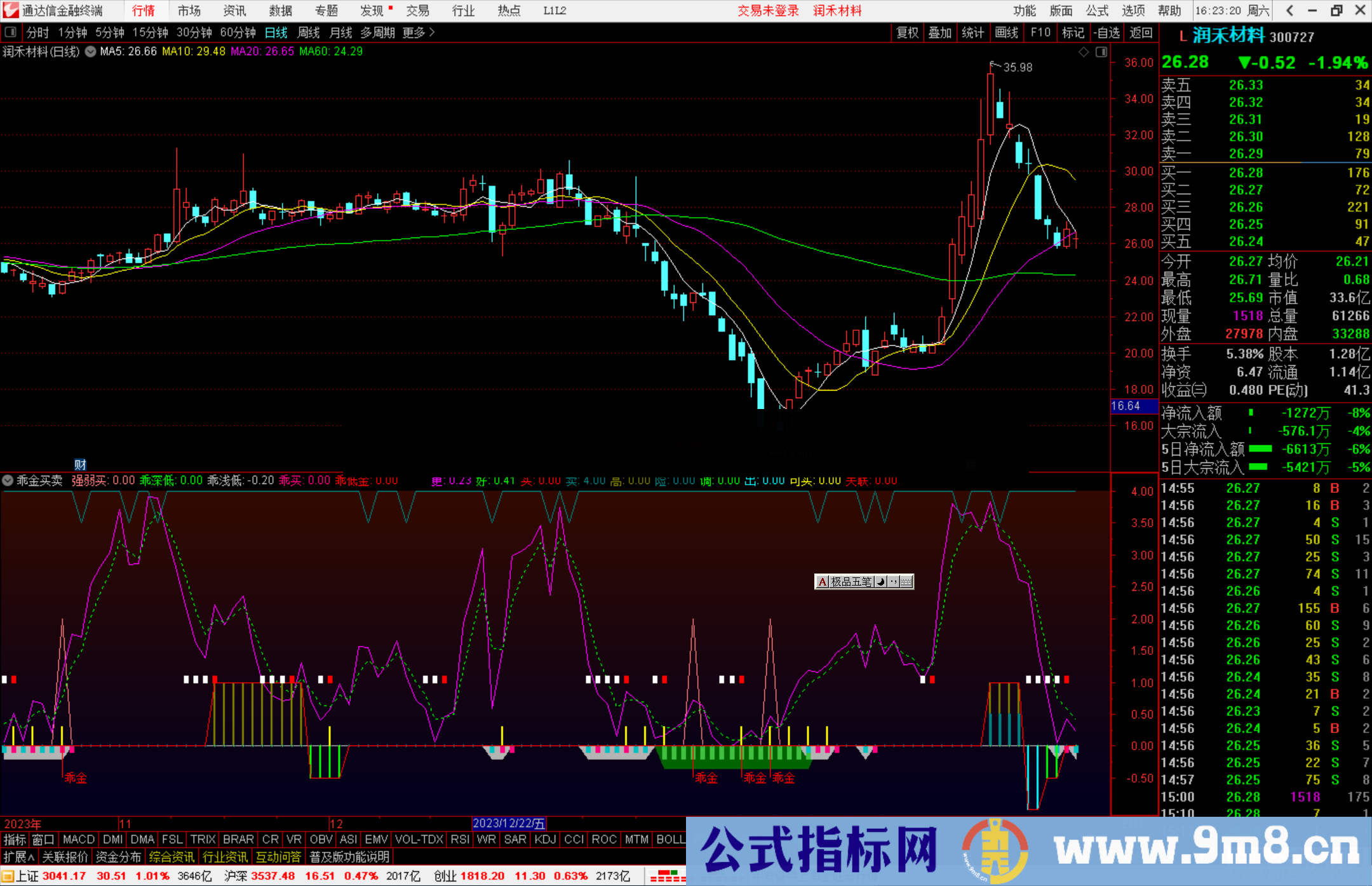Open the 数据 menu
The width and height of the screenshot is (1372, 886).
click(x=280, y=11)
